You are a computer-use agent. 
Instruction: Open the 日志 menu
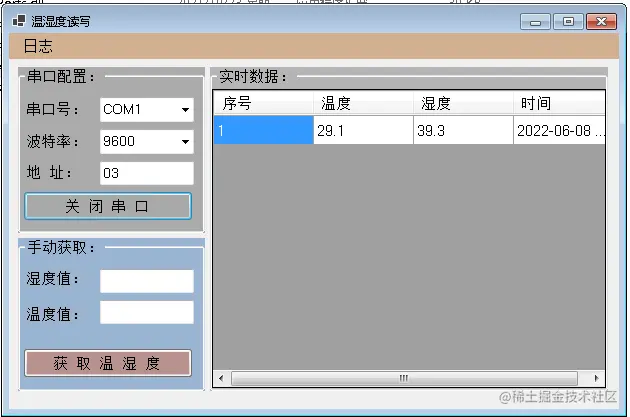(38, 46)
